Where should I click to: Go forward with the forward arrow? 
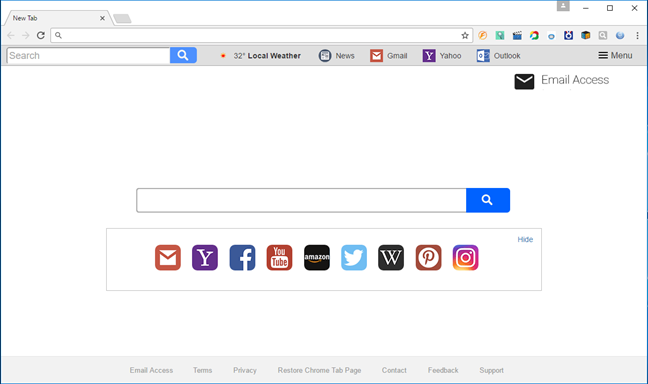click(26, 36)
